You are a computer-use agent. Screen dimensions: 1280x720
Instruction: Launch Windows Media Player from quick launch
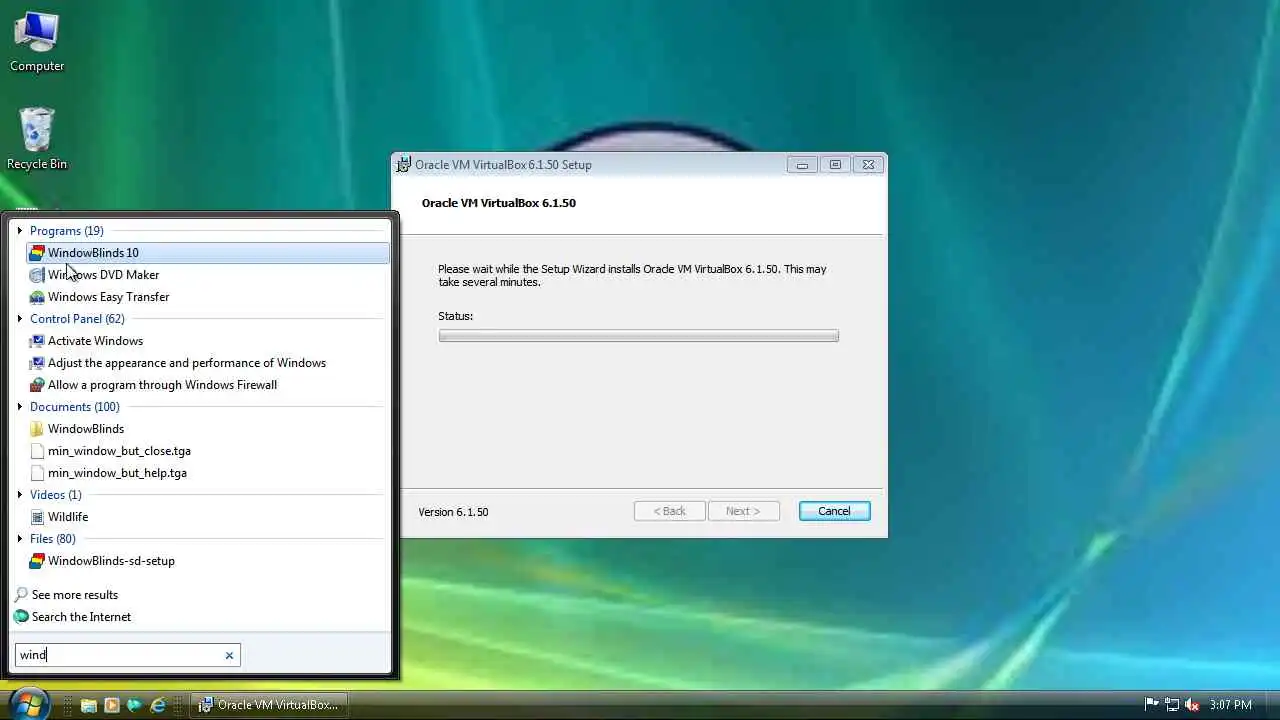click(x=112, y=705)
